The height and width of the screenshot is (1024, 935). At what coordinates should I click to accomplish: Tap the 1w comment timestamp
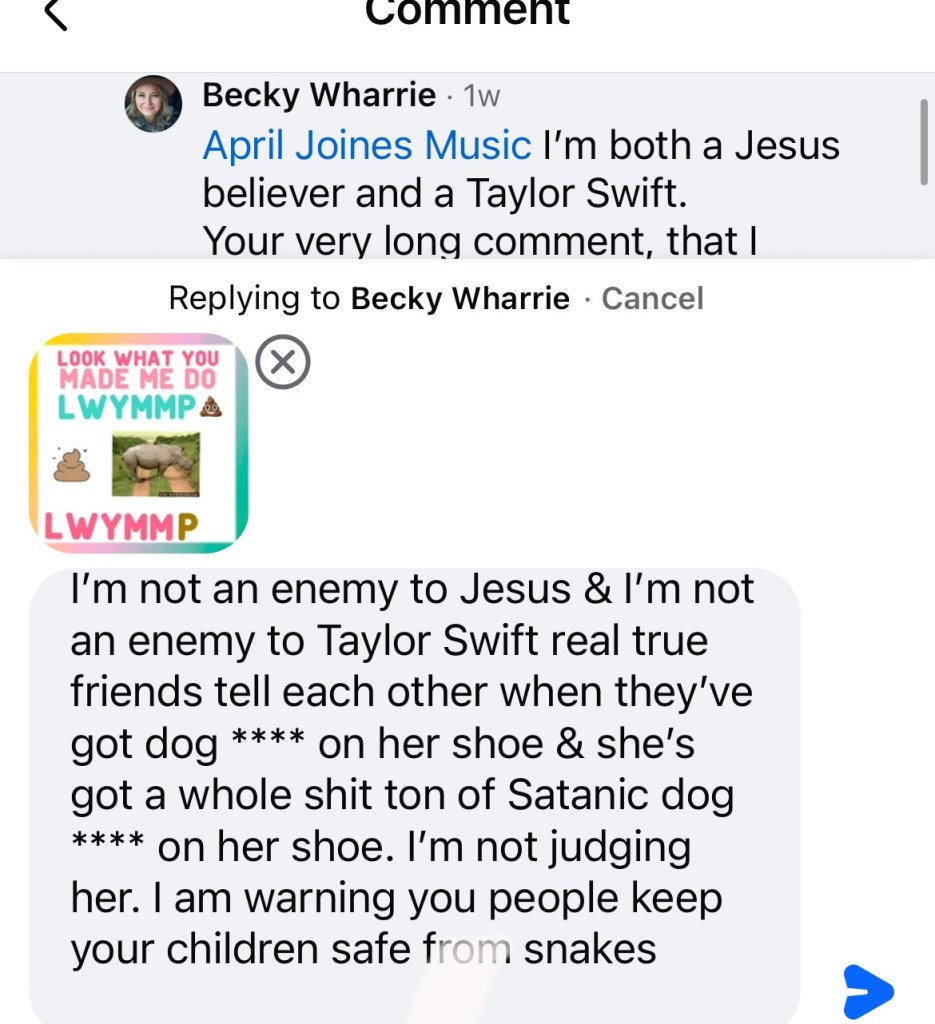point(482,97)
